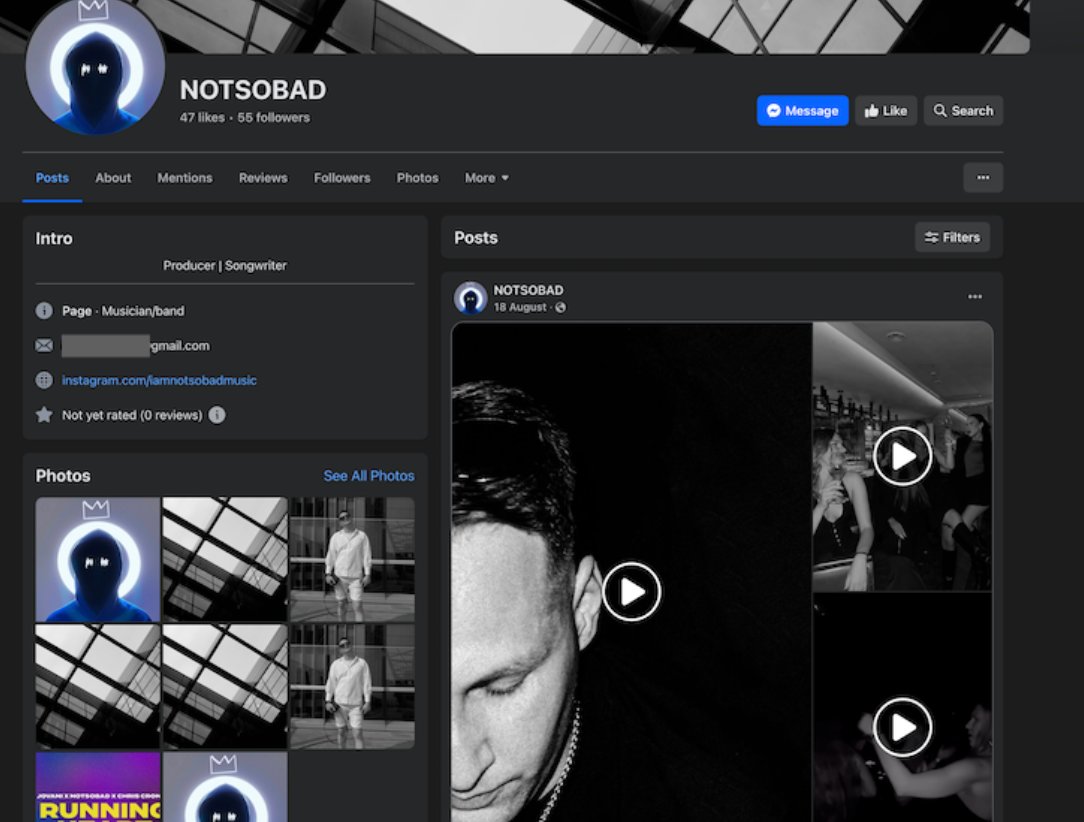Image resolution: width=1084 pixels, height=822 pixels.
Task: Click the post author avatar
Action: (x=470, y=298)
